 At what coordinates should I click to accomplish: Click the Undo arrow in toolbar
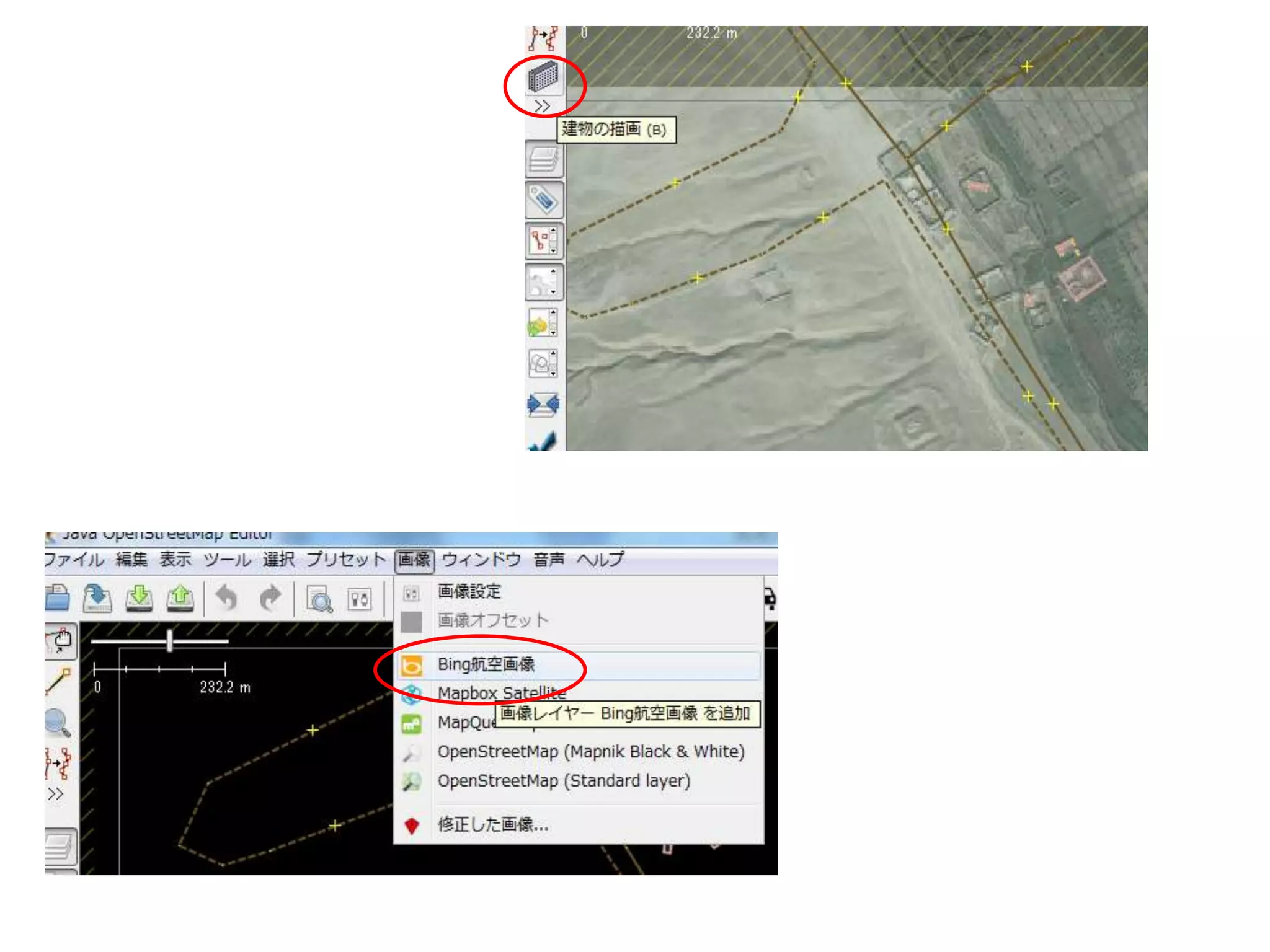(x=227, y=599)
